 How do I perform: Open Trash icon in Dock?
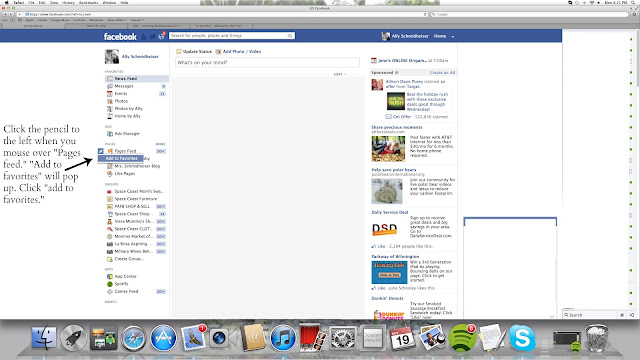[596, 338]
